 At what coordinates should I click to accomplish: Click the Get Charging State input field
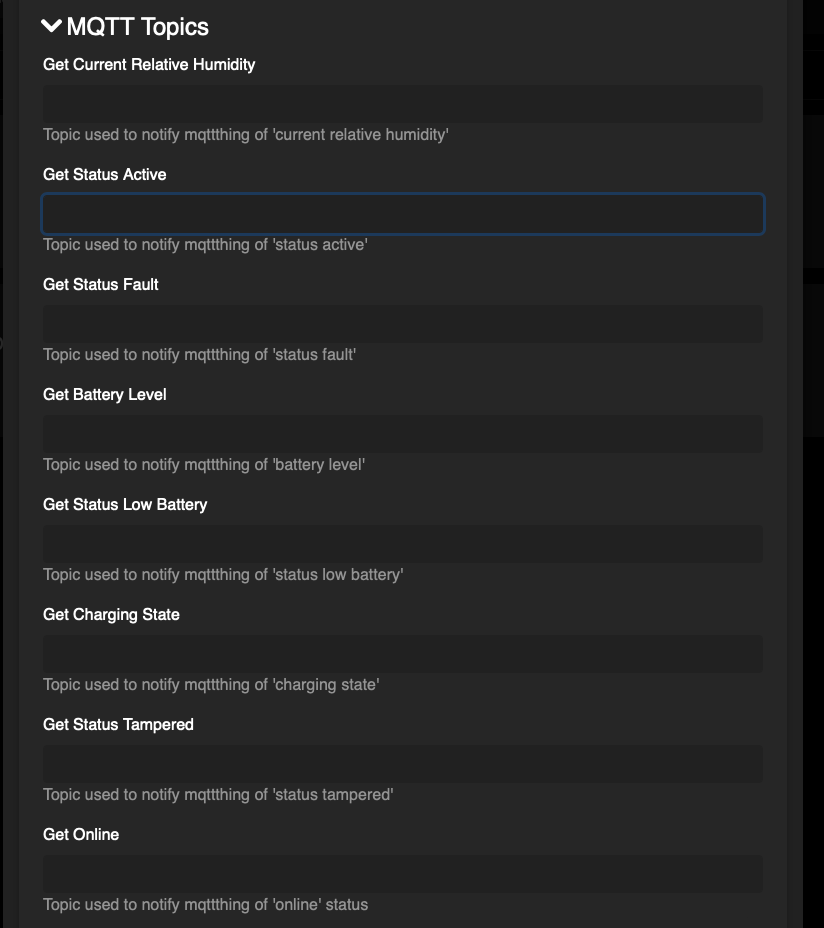point(402,654)
